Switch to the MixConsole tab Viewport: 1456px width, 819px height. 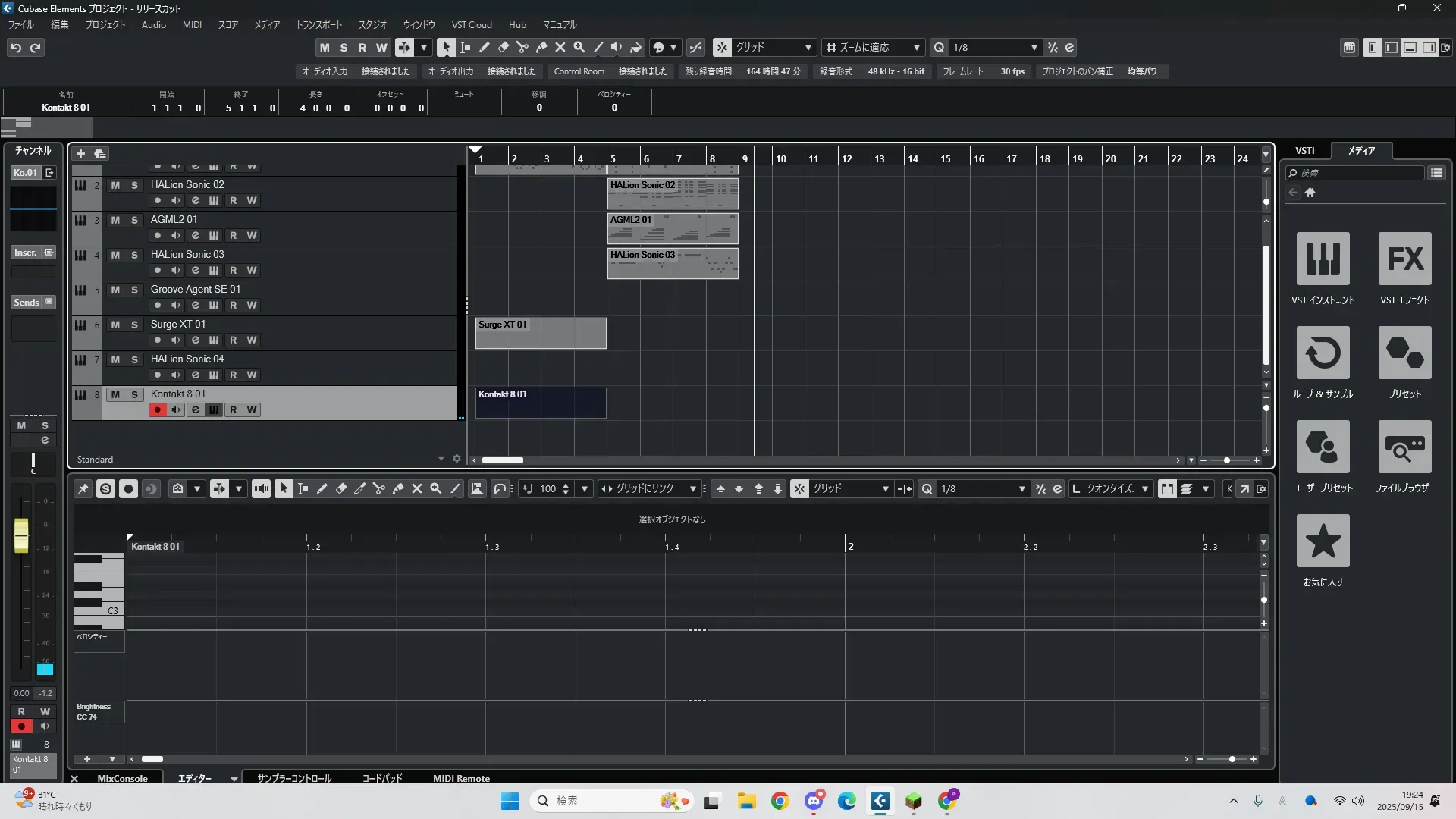pyautogui.click(x=122, y=779)
